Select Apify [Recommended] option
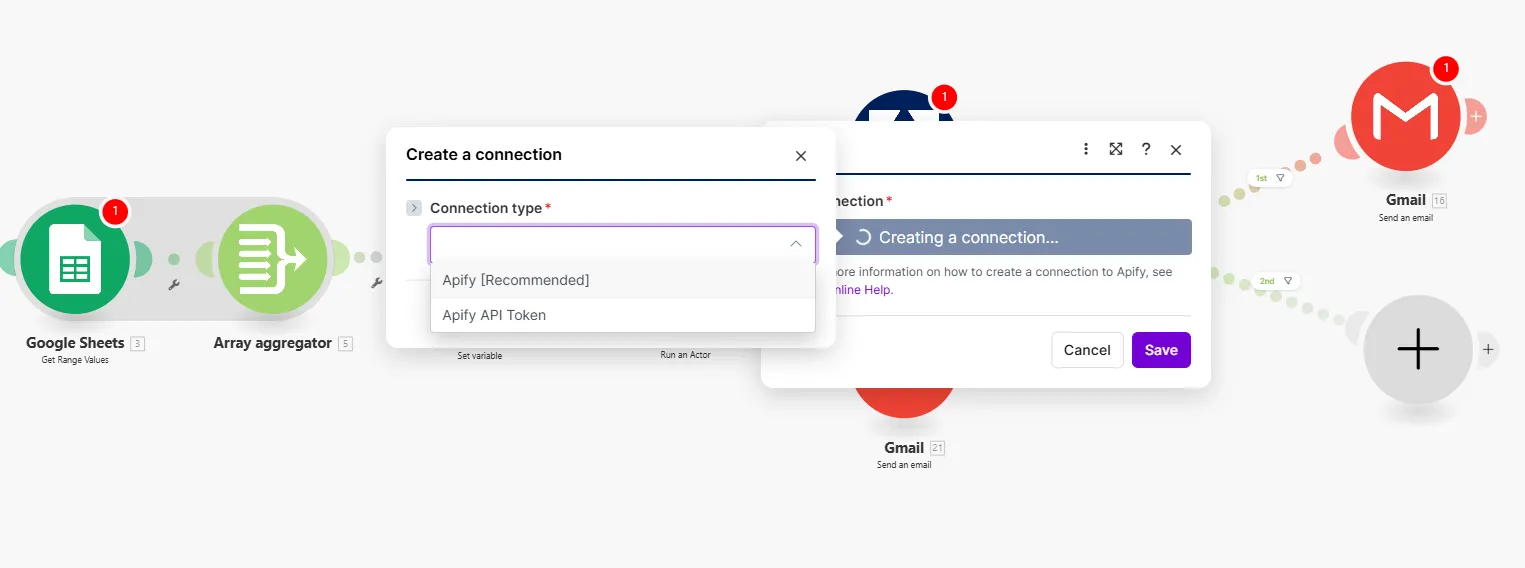This screenshot has height=568, width=1525. coord(623,280)
